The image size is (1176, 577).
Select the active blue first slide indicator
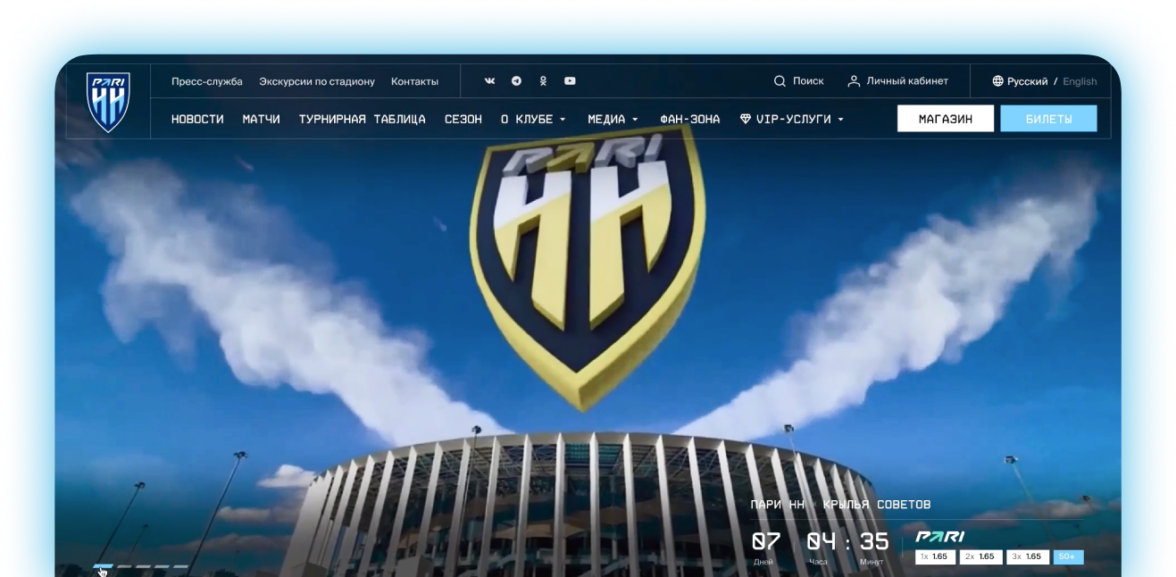103,566
